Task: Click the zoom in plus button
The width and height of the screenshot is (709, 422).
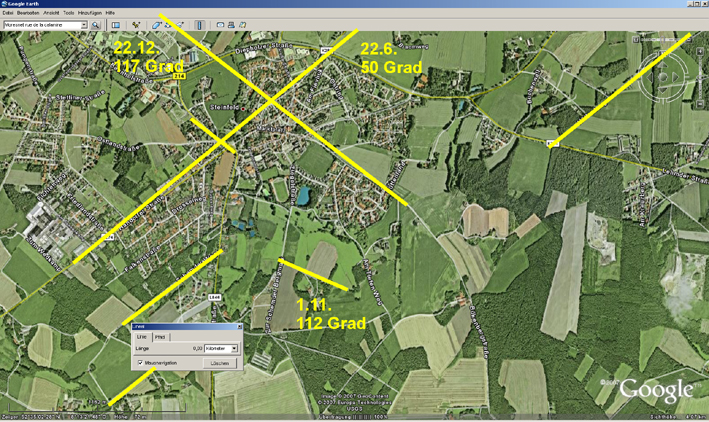Action: point(700,52)
